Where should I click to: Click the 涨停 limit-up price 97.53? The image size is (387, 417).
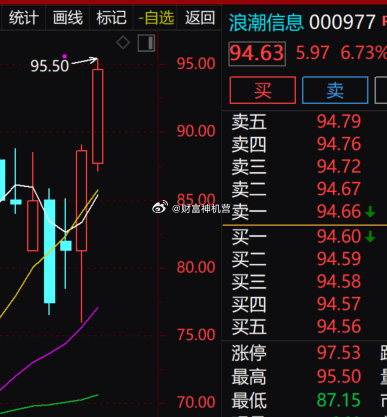tap(339, 353)
